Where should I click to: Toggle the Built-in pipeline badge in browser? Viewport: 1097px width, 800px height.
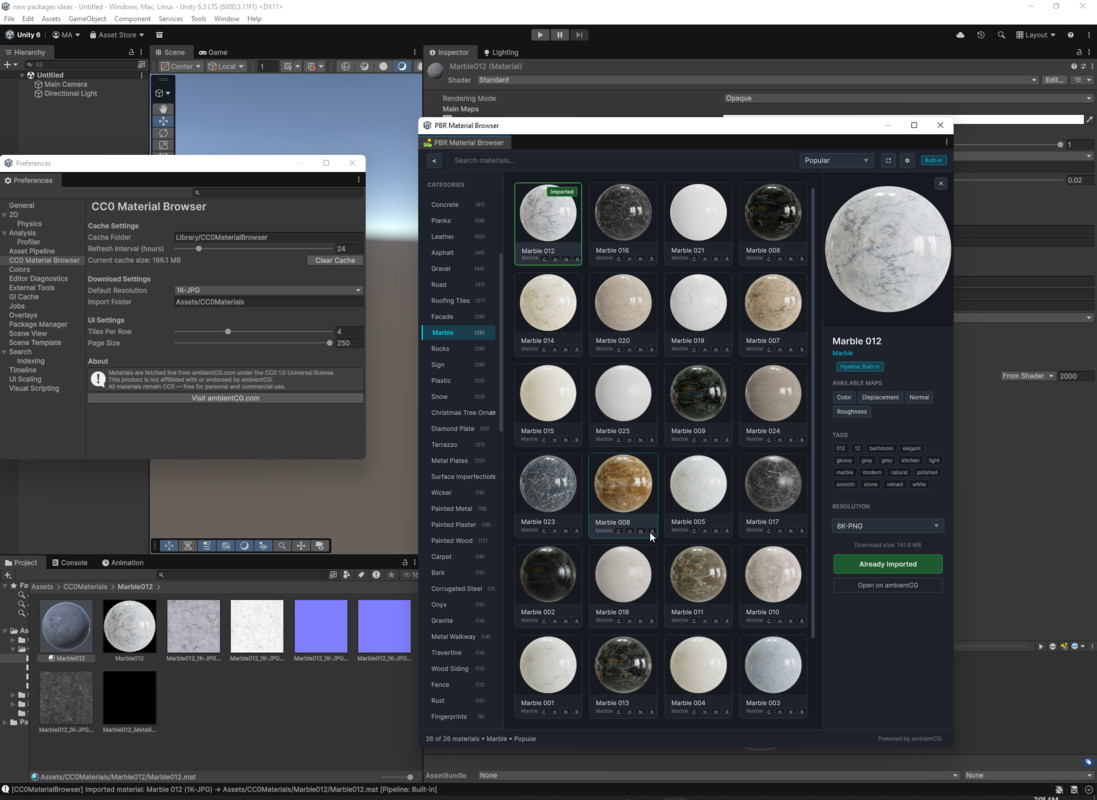pyautogui.click(x=933, y=160)
